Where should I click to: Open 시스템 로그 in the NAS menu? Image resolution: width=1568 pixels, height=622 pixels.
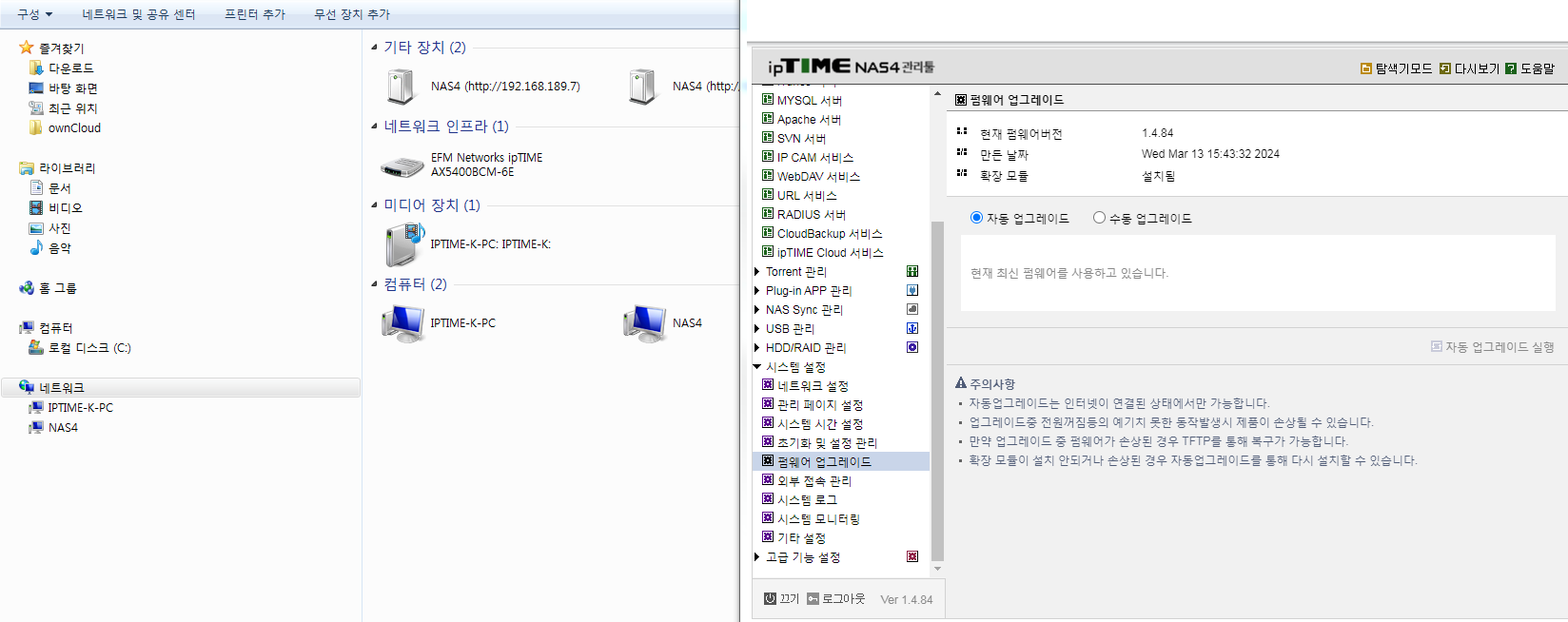tap(807, 500)
